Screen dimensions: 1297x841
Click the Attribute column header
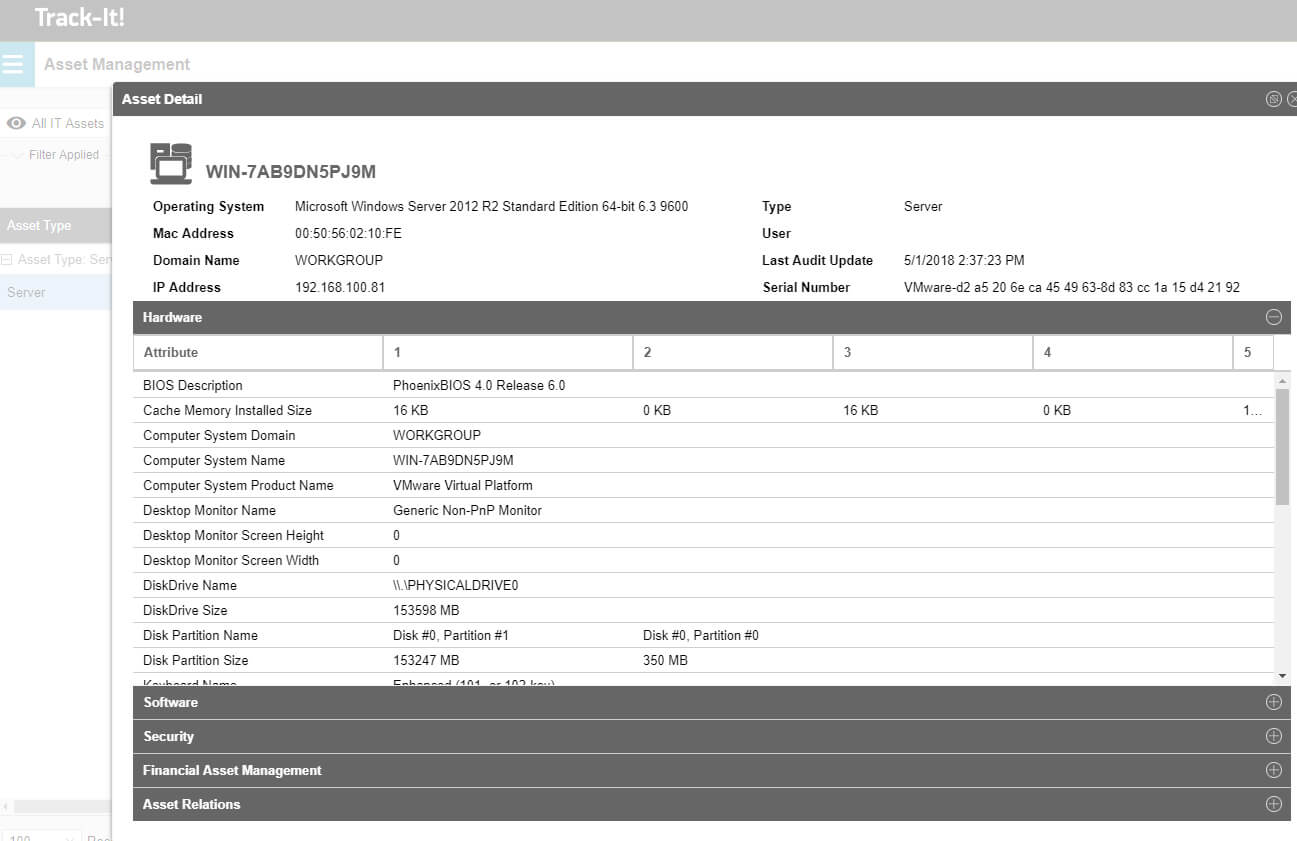coord(171,352)
